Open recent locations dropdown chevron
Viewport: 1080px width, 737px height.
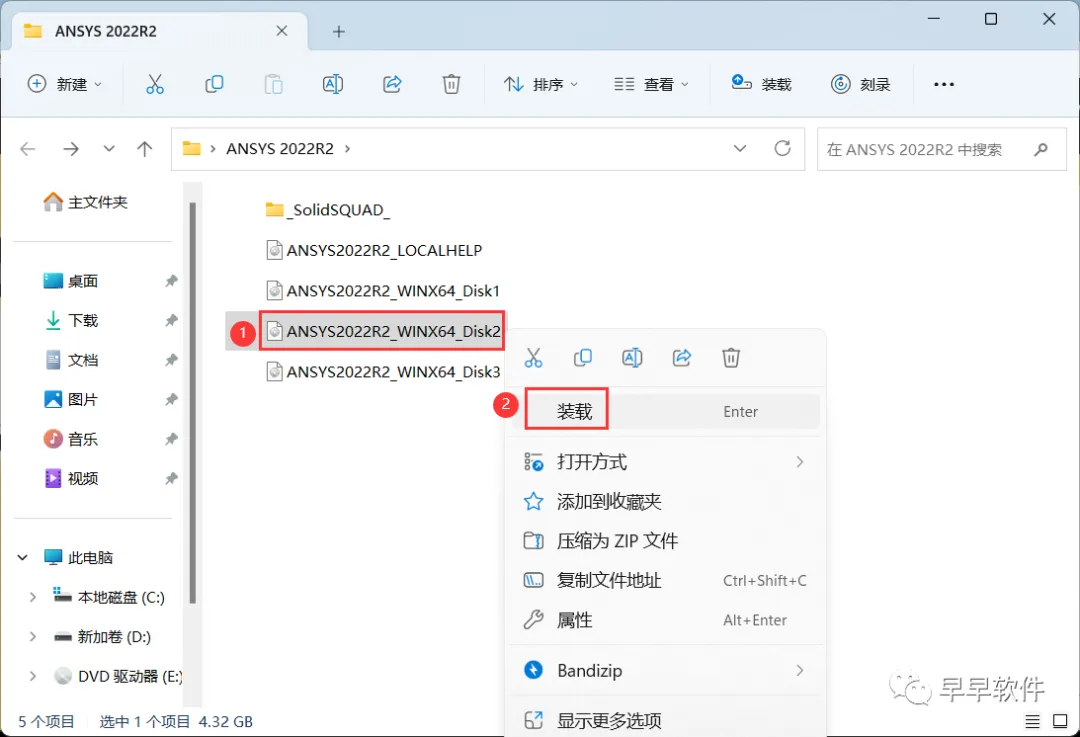point(109,149)
